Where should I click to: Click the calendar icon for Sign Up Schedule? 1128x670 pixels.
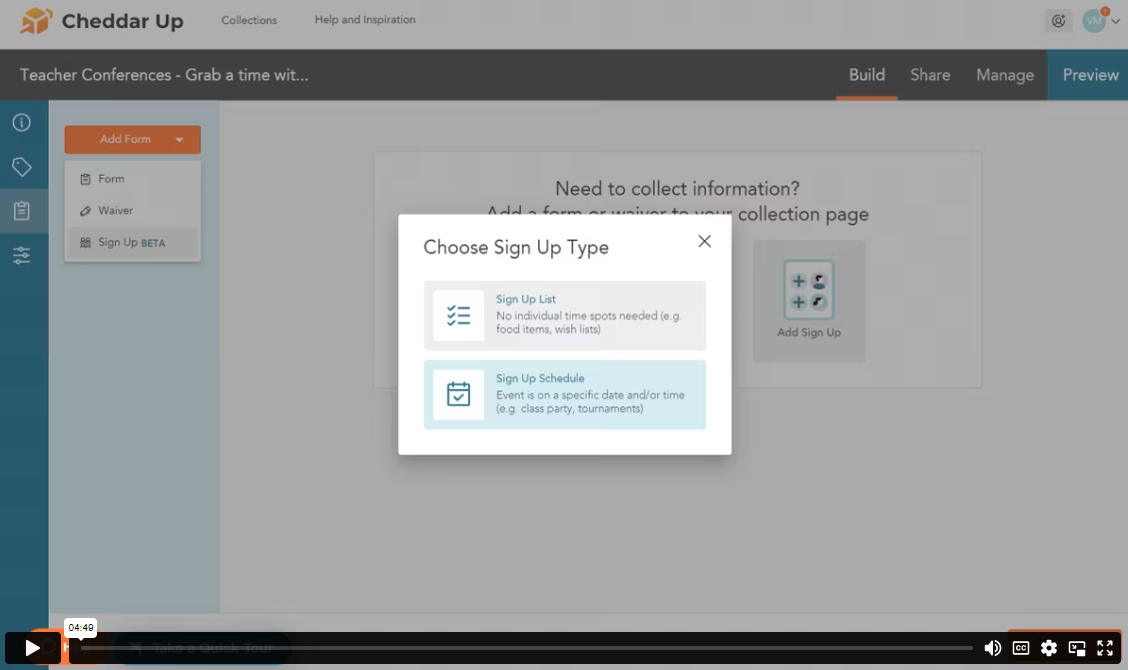pos(458,394)
